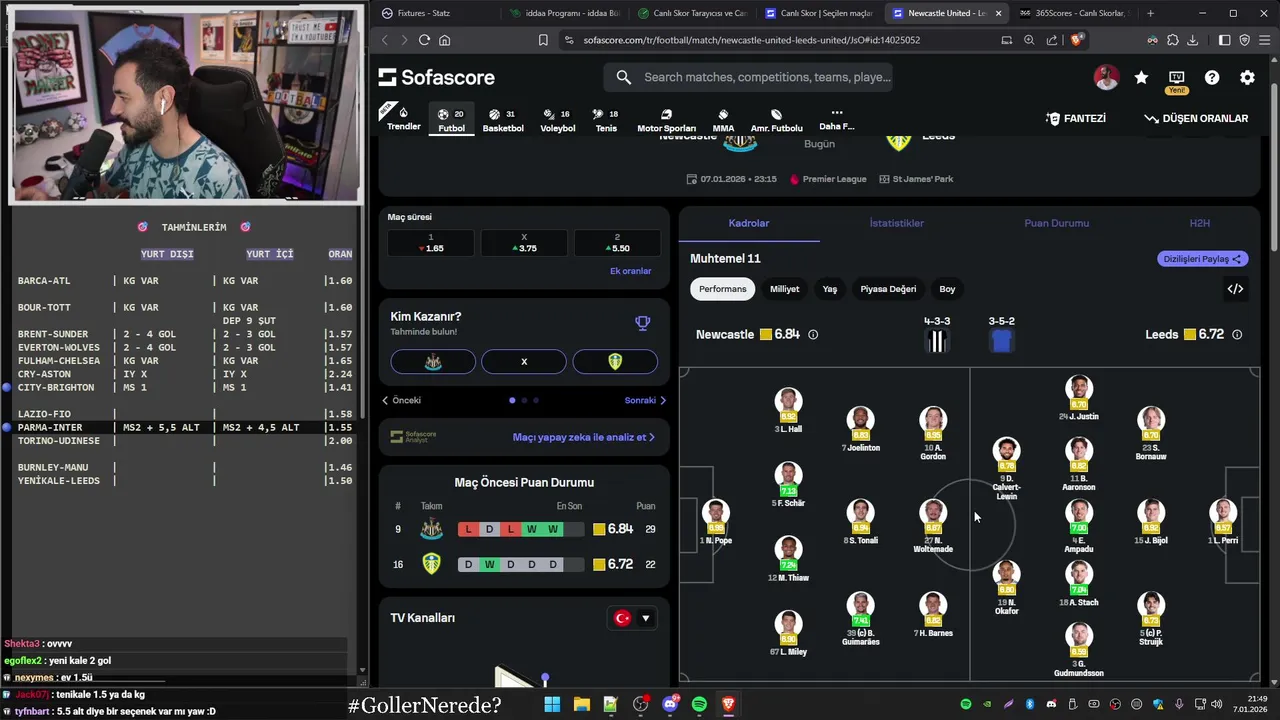
Task: Select the Piyasa Değeri lineup filter
Action: point(888,289)
